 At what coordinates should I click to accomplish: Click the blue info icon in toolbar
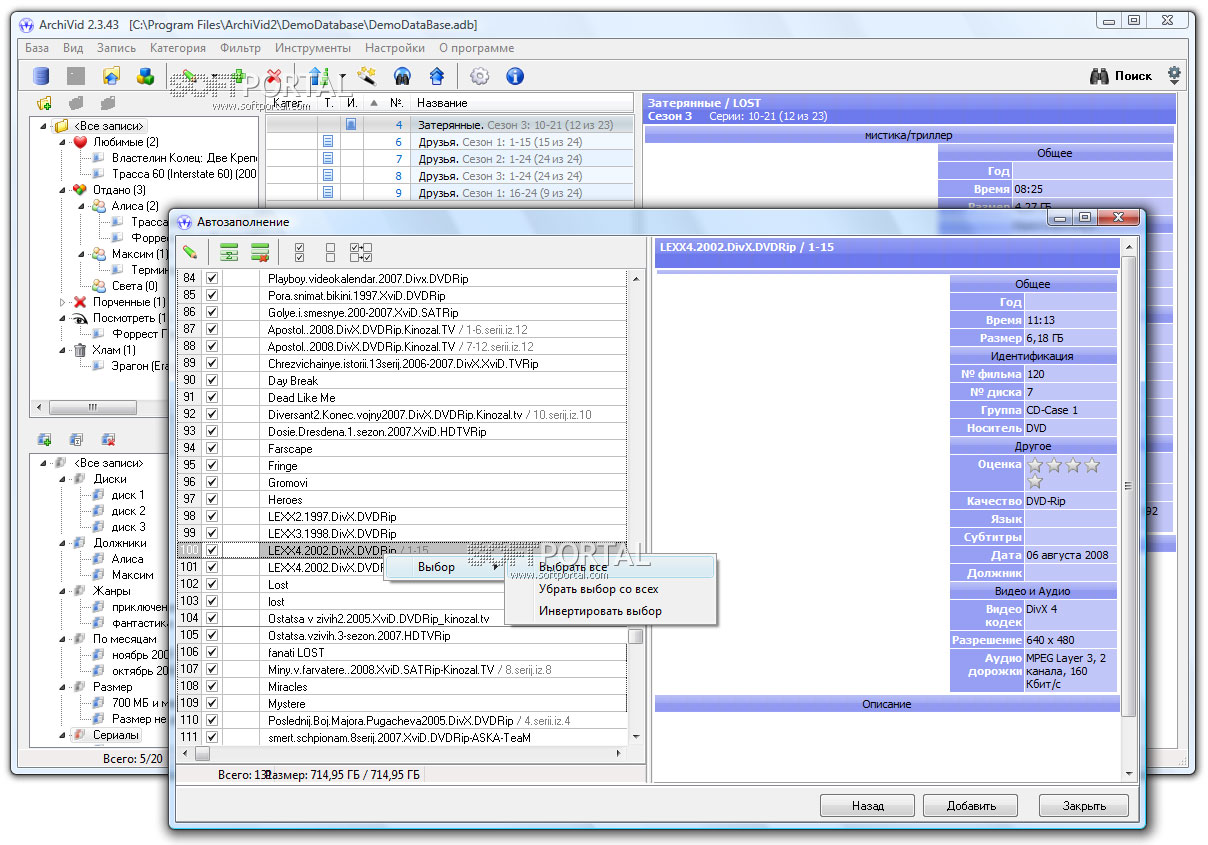(515, 76)
